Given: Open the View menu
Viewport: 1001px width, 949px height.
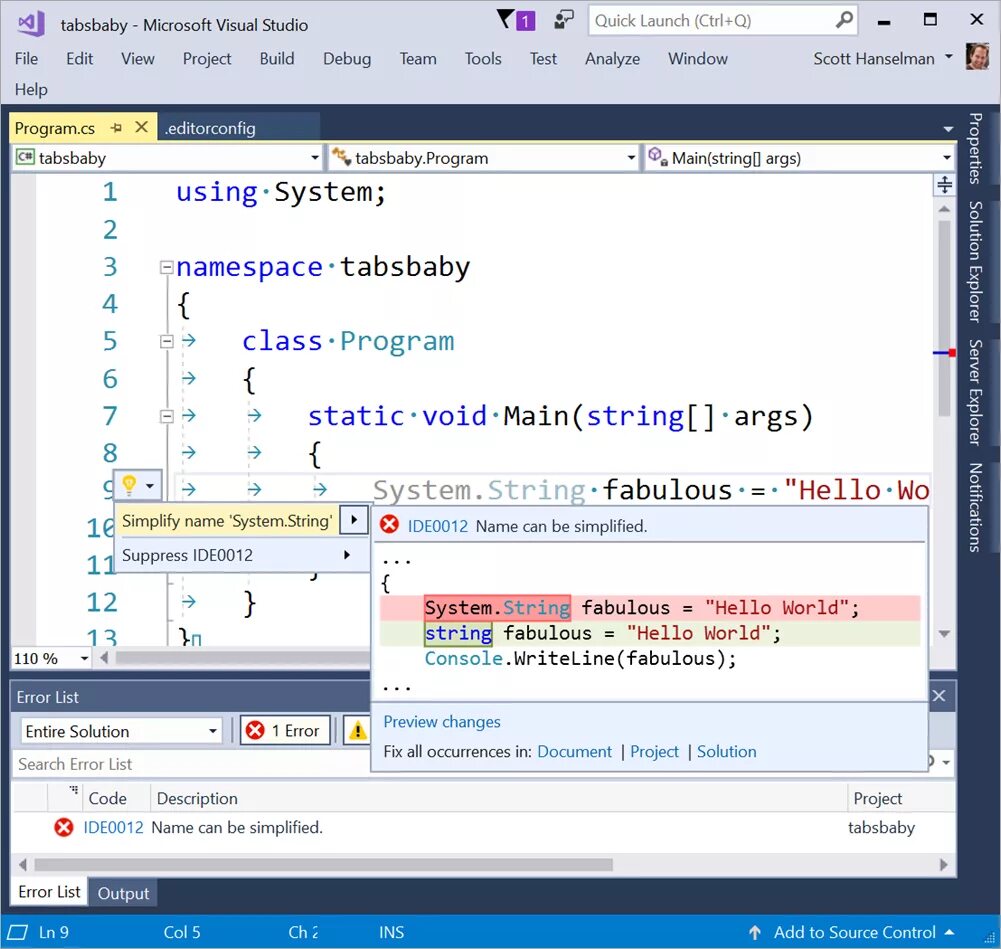Looking at the screenshot, I should 137,59.
